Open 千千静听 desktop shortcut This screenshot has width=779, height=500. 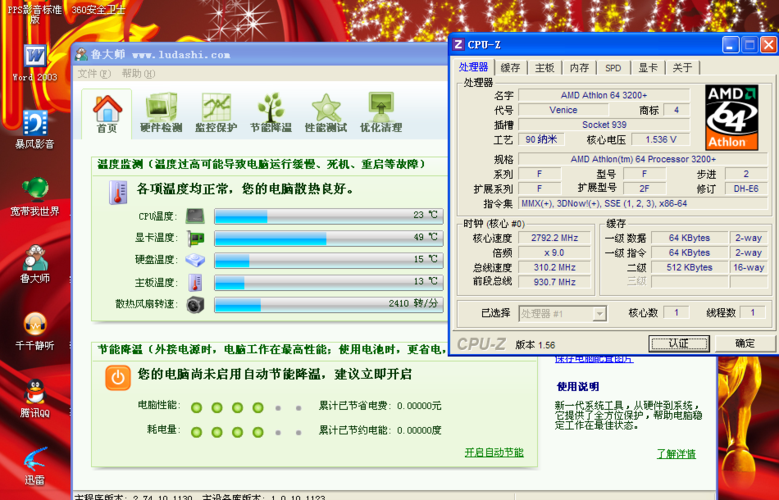[x=35, y=331]
